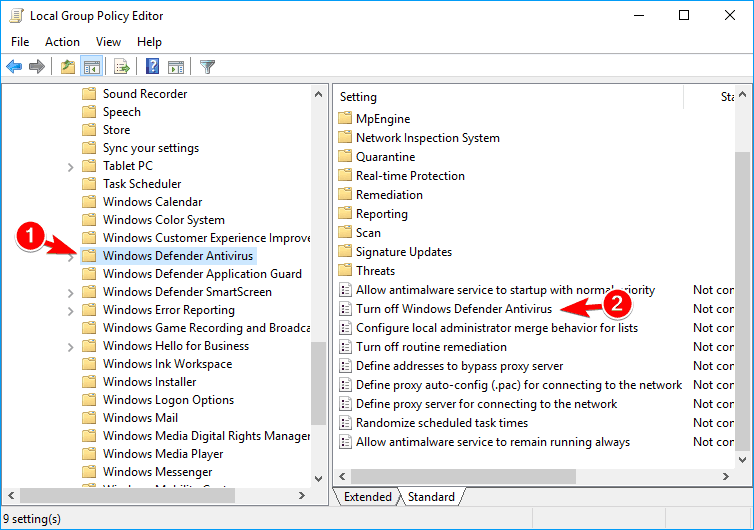Click folder icon beside MpEngine
Screen dimensions: 754x530
pyautogui.click(x=345, y=118)
